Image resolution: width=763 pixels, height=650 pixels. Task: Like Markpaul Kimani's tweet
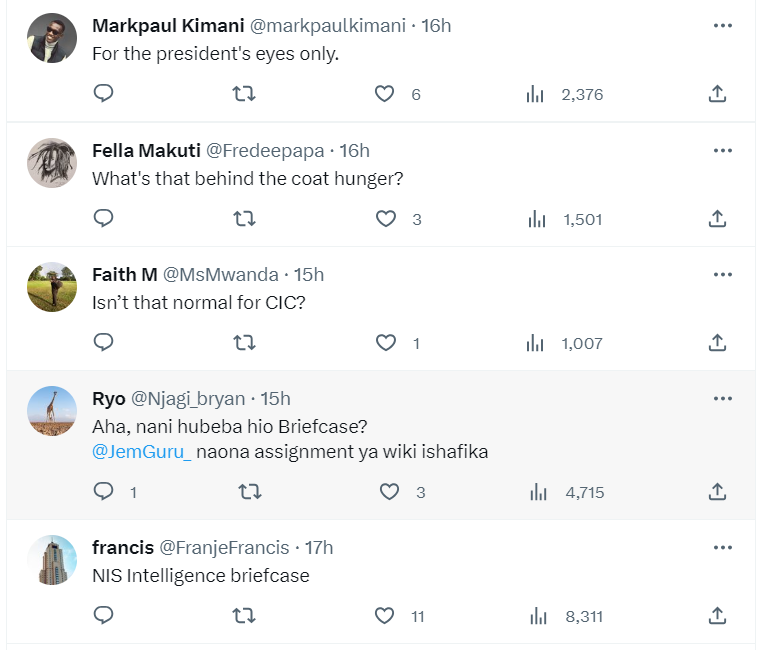(x=385, y=94)
